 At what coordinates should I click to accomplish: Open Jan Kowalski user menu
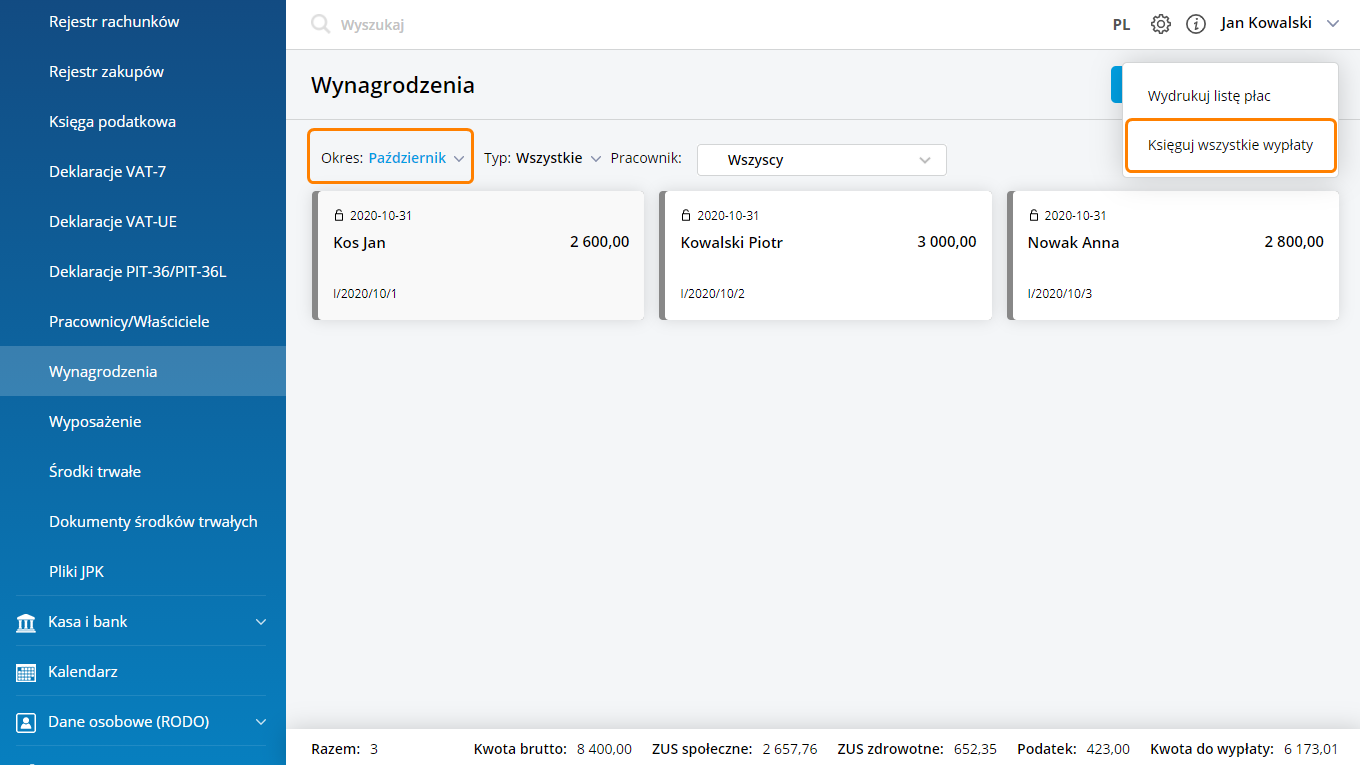(1278, 23)
